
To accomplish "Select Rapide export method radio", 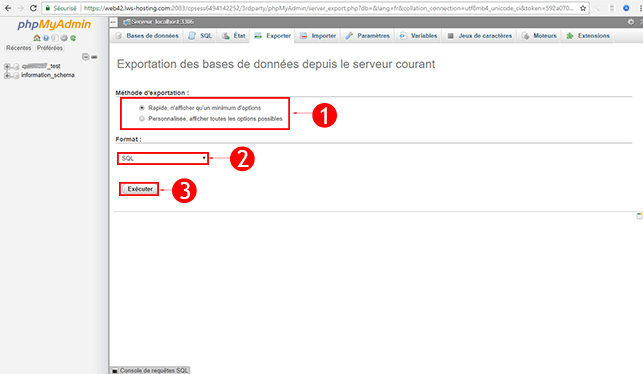I will coord(142,108).
